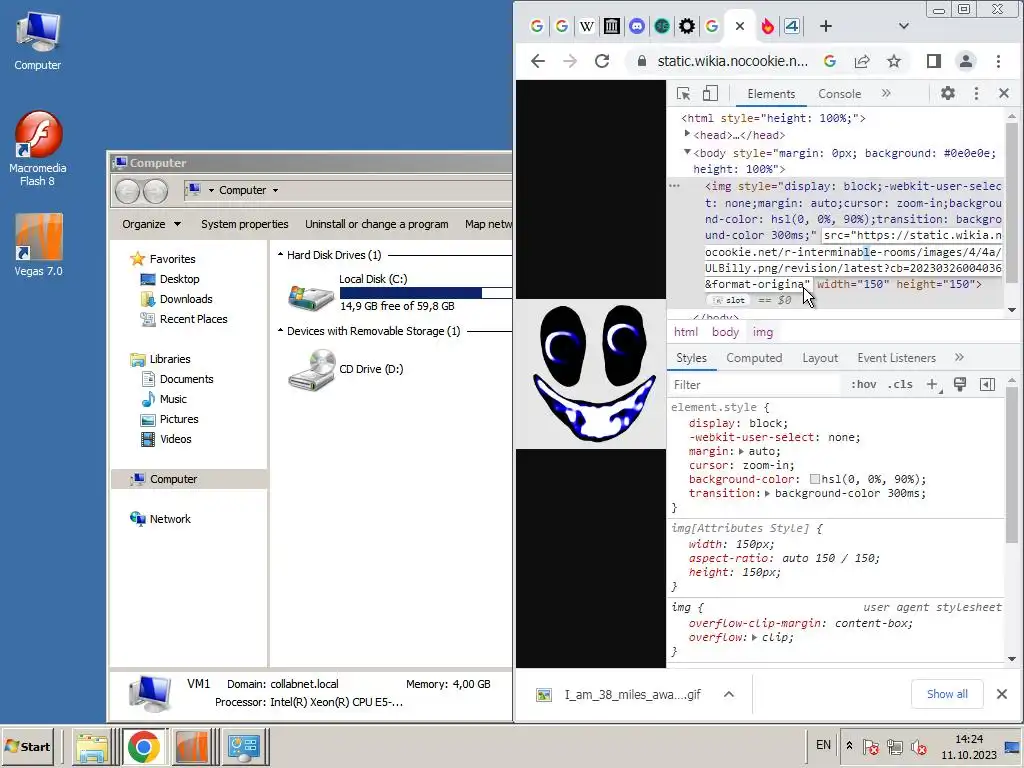Open the Event Listeners tab
1024x768 pixels.
[896, 358]
